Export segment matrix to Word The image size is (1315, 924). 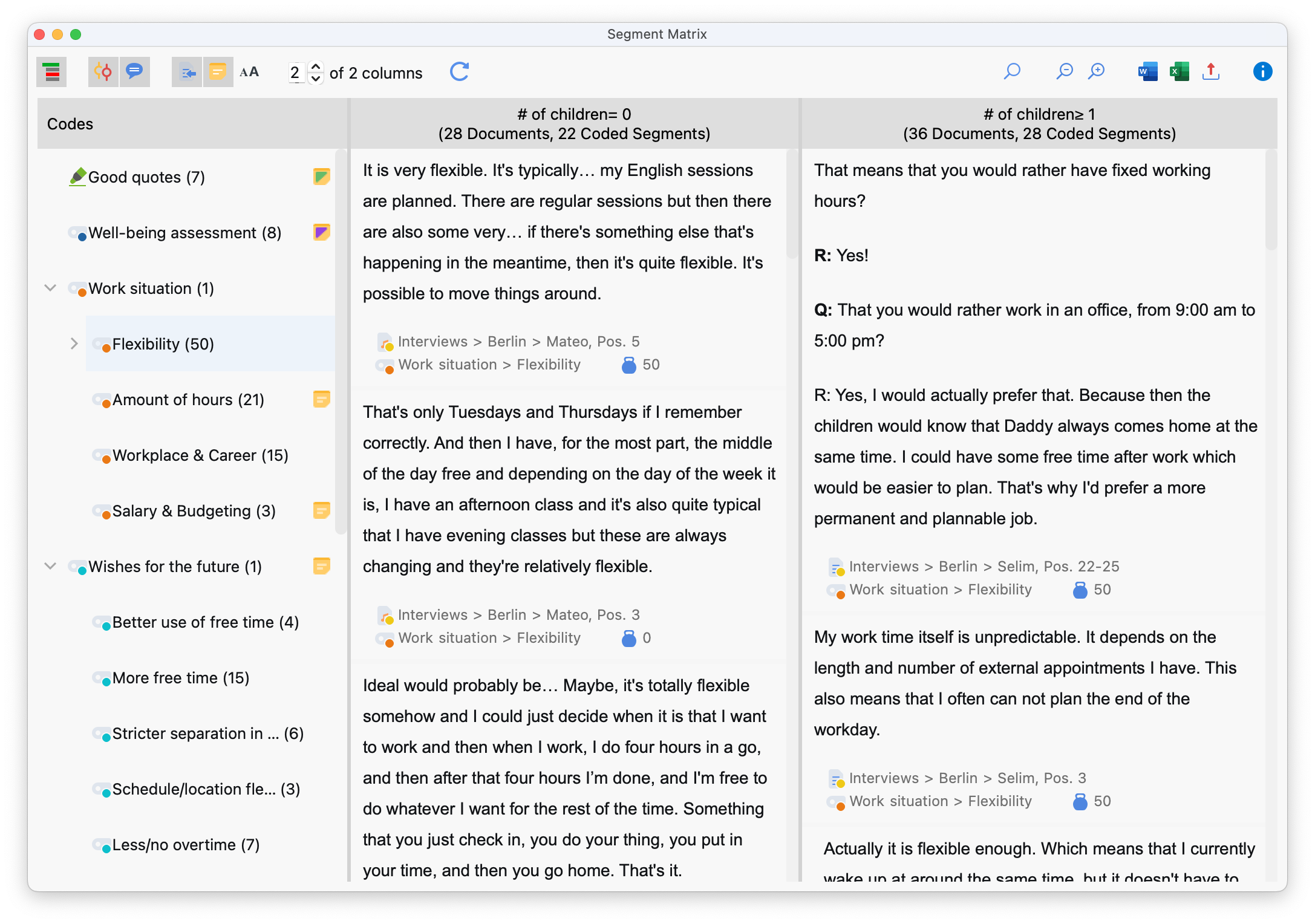pos(1147,72)
